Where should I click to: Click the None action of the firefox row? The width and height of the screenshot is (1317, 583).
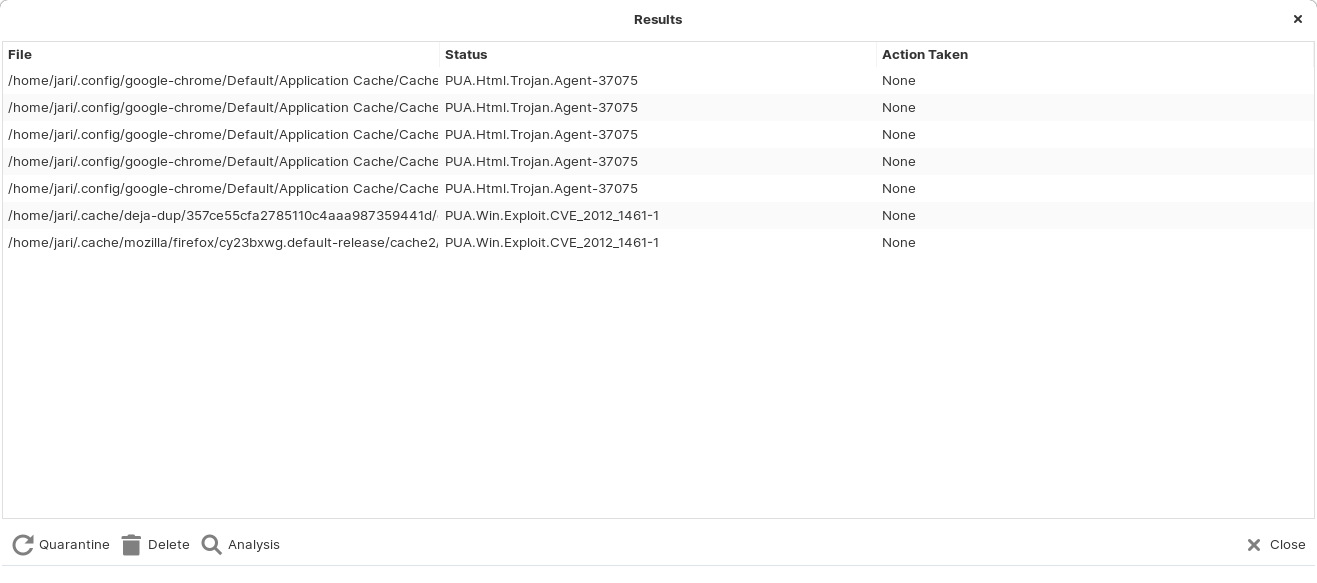click(x=898, y=243)
